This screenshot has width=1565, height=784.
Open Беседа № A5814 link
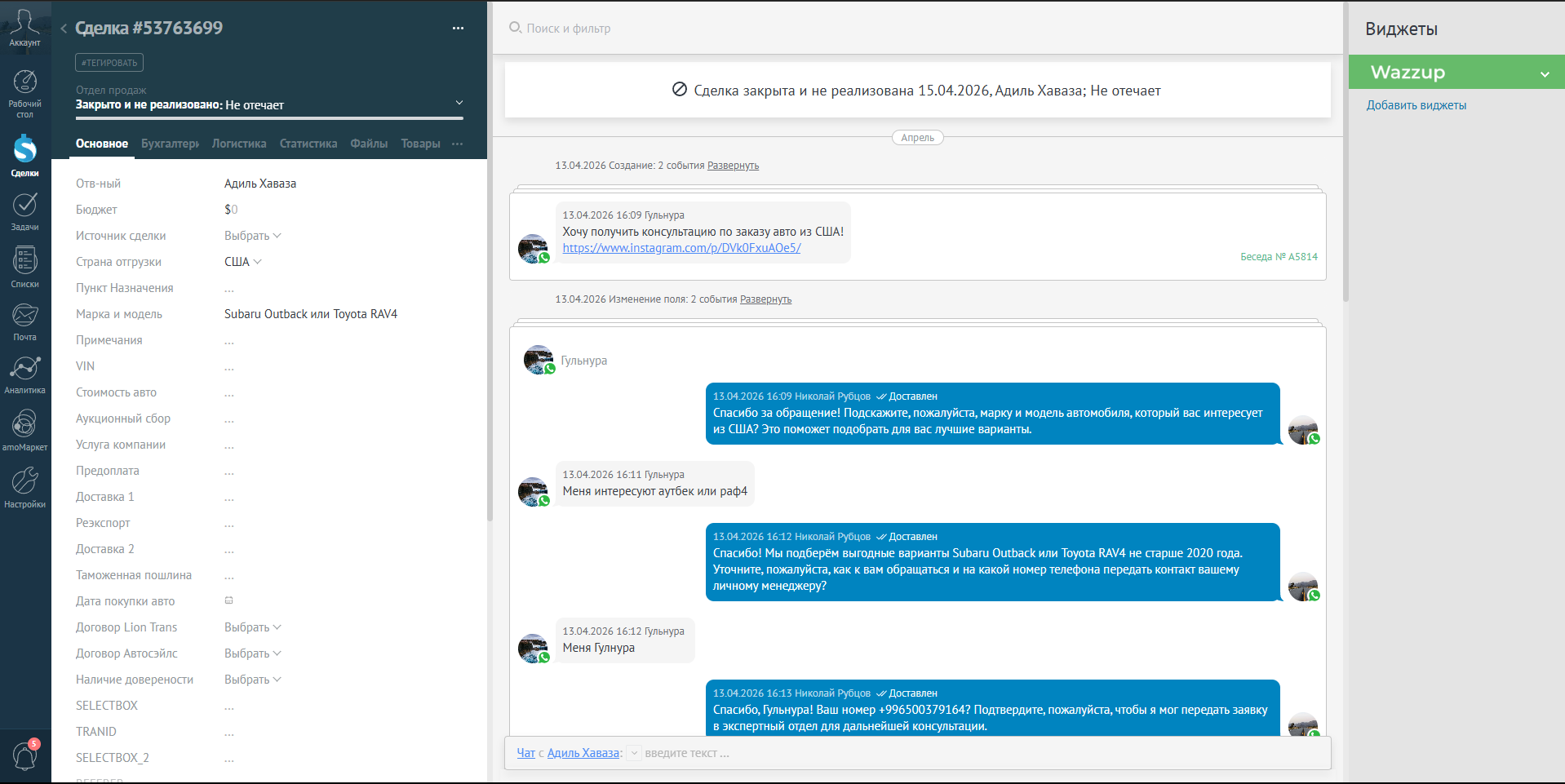[1279, 256]
